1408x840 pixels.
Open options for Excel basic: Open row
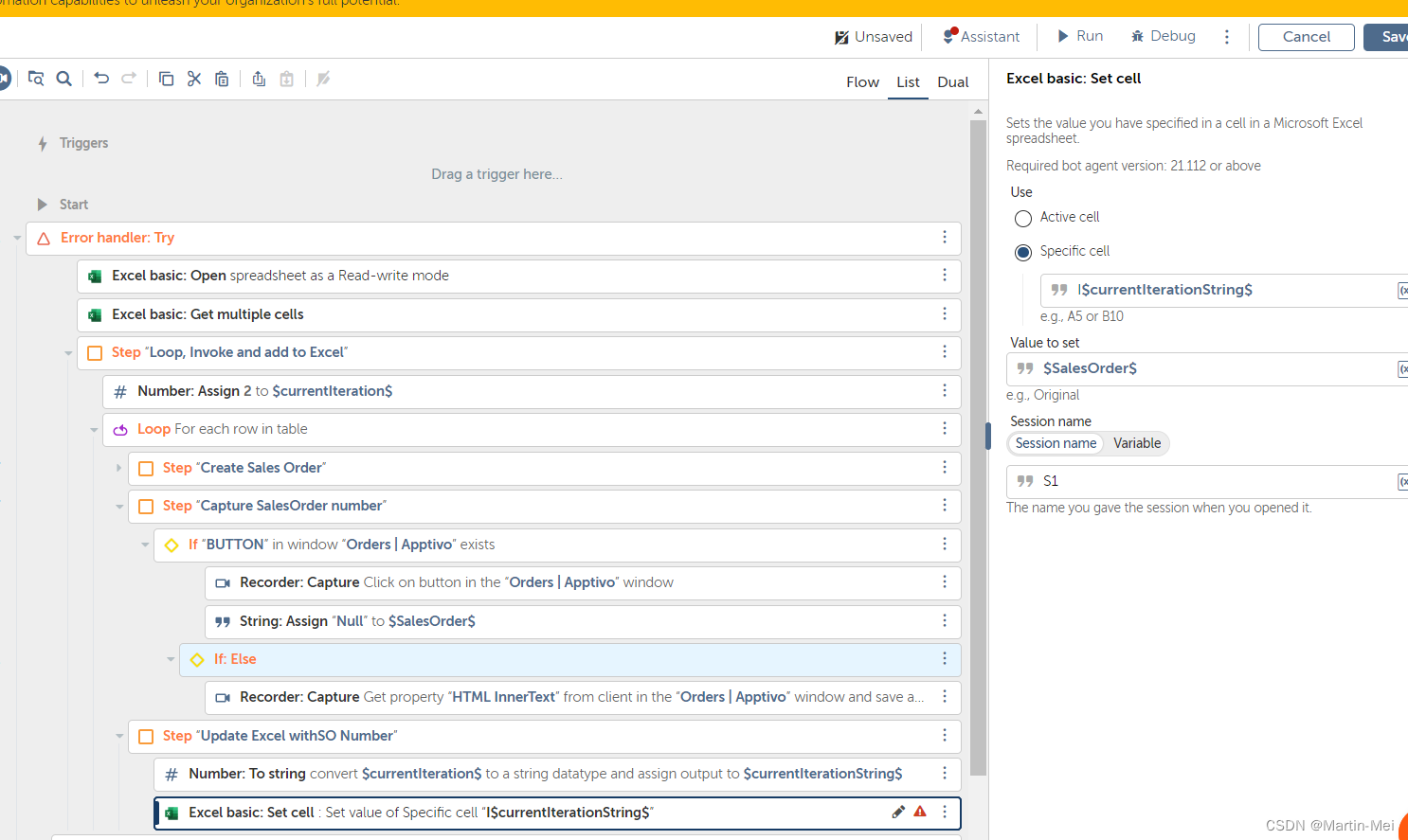(945, 275)
